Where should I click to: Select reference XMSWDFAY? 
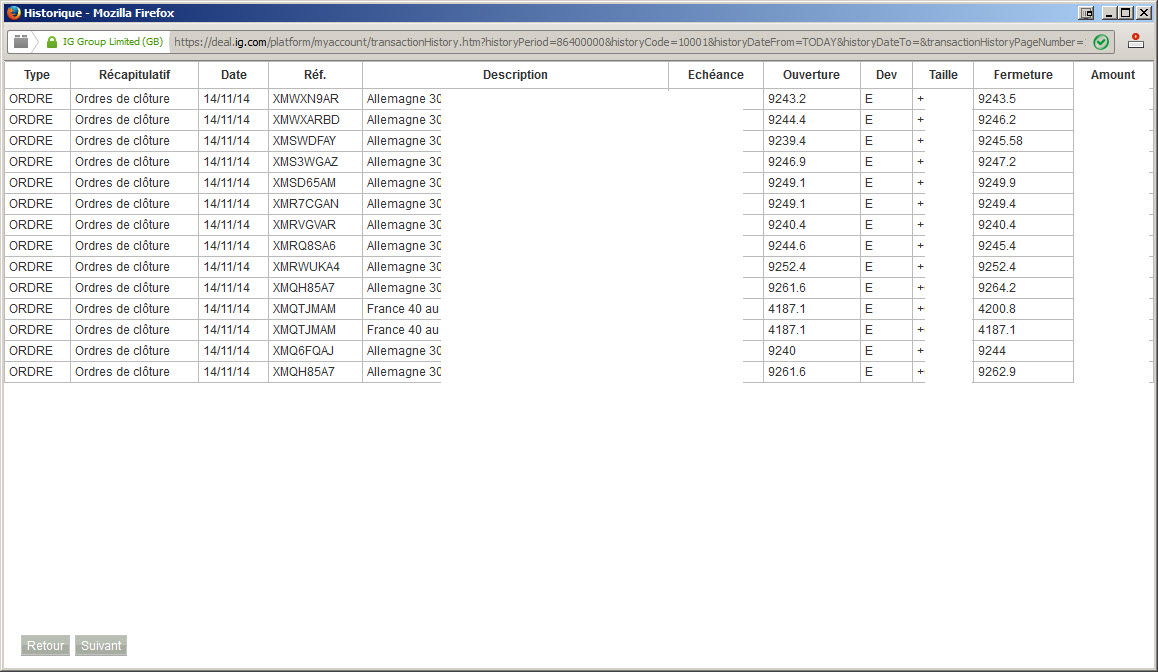[x=304, y=140]
